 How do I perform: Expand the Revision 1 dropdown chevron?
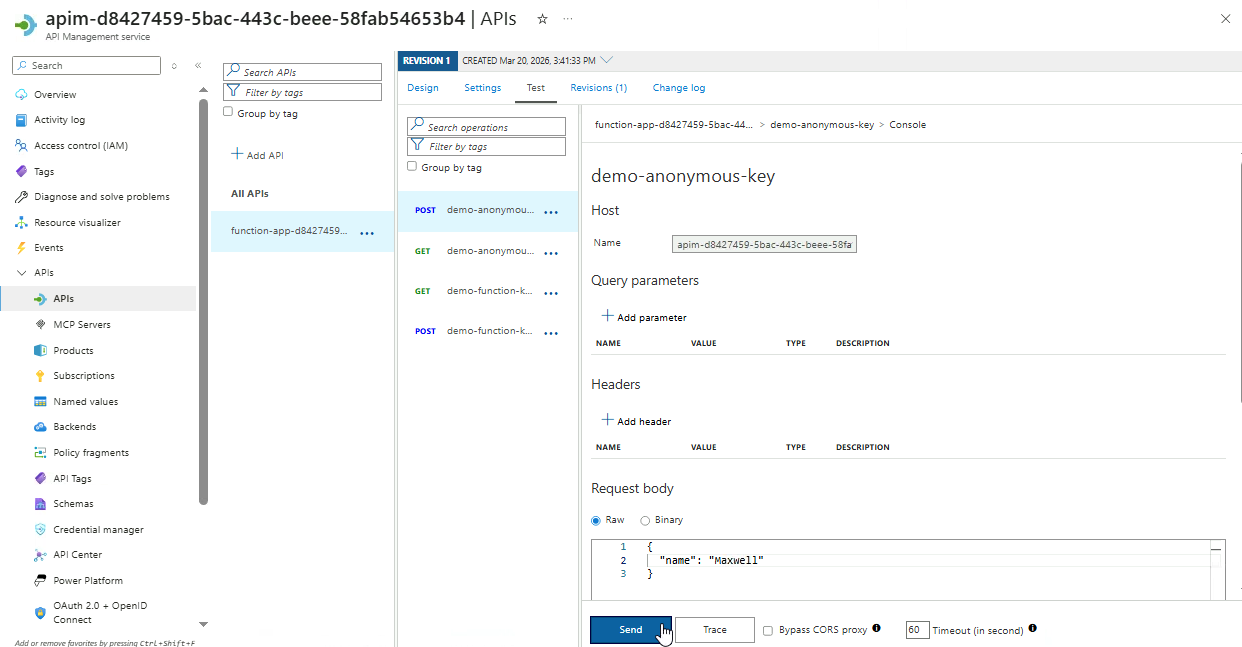pos(608,60)
